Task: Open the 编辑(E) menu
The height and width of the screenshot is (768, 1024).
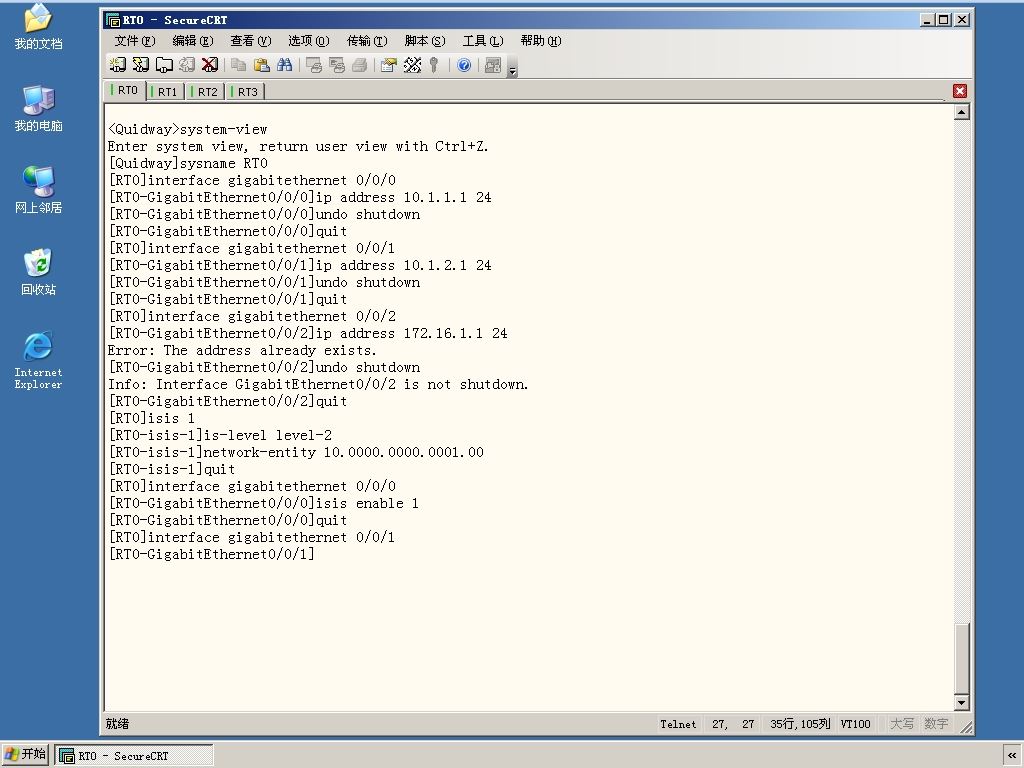Action: [x=193, y=40]
